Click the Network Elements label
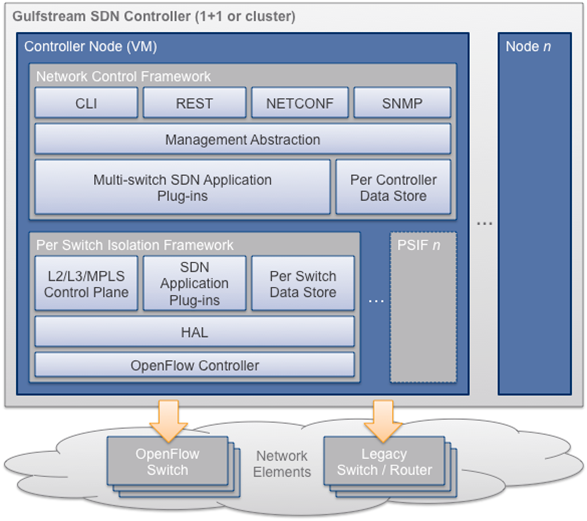Viewport: 587px width, 521px height. [282, 464]
